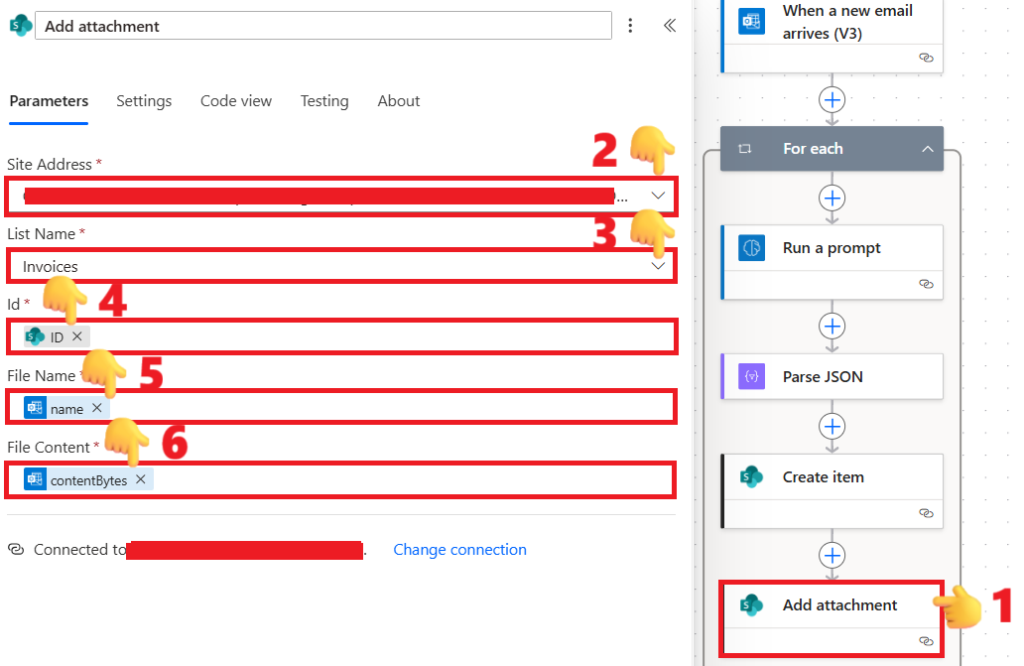Click the Create item SharePoint icon
The image size is (1024, 666).
[751, 477]
